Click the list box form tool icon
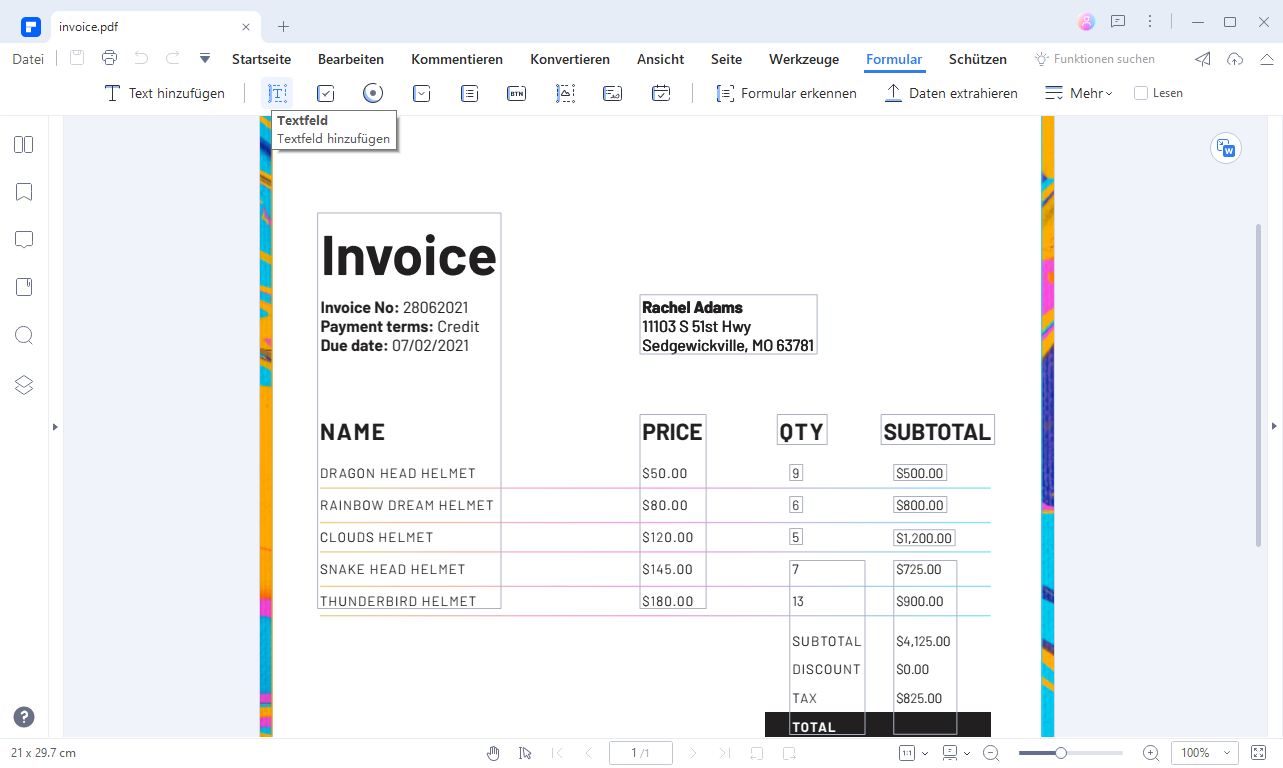1283x768 pixels. click(469, 93)
